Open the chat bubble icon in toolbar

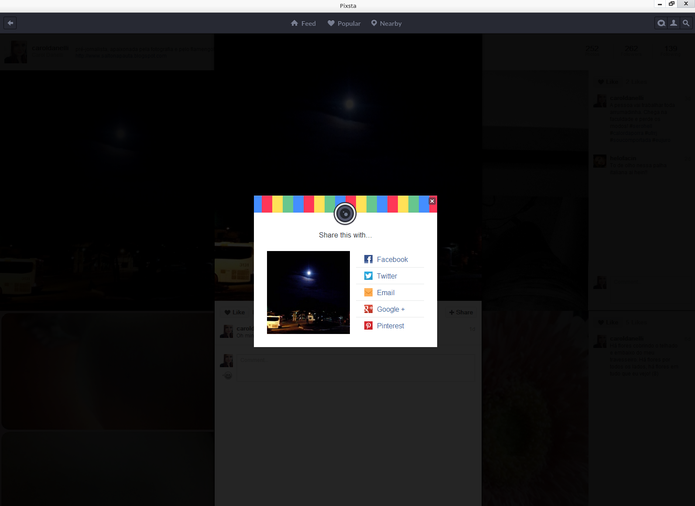click(x=661, y=23)
